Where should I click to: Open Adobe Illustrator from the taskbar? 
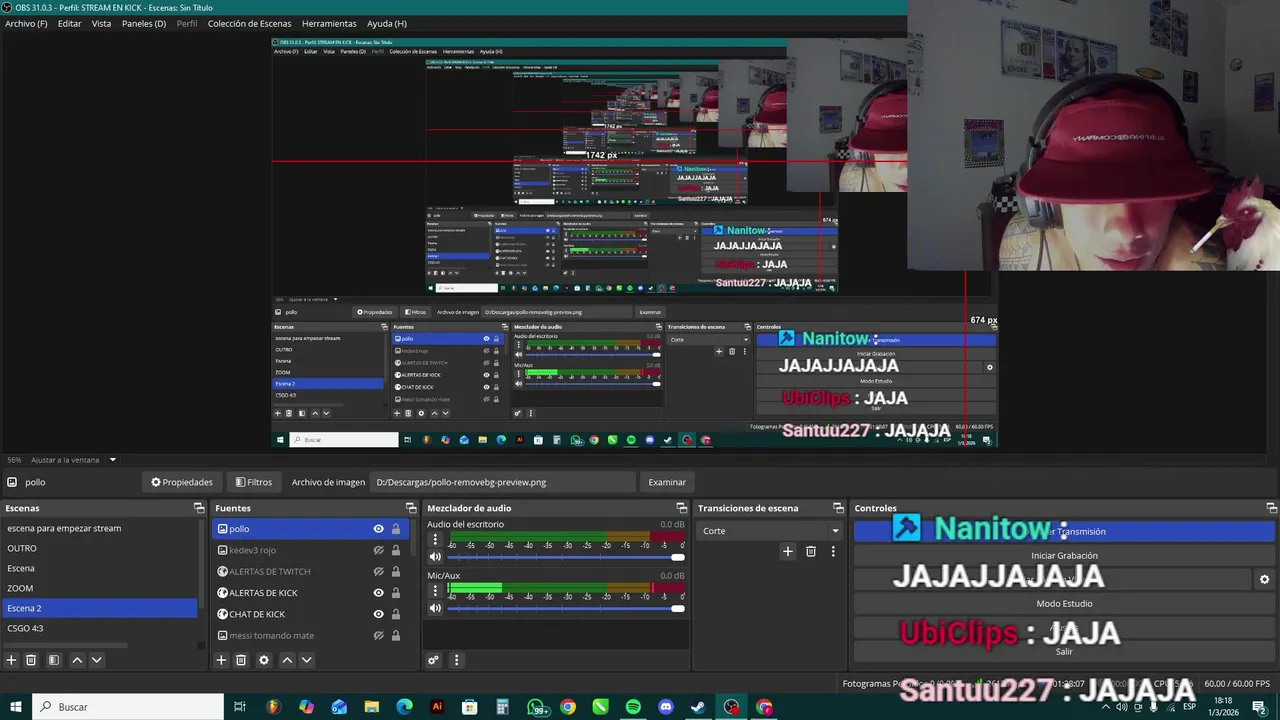click(x=437, y=707)
